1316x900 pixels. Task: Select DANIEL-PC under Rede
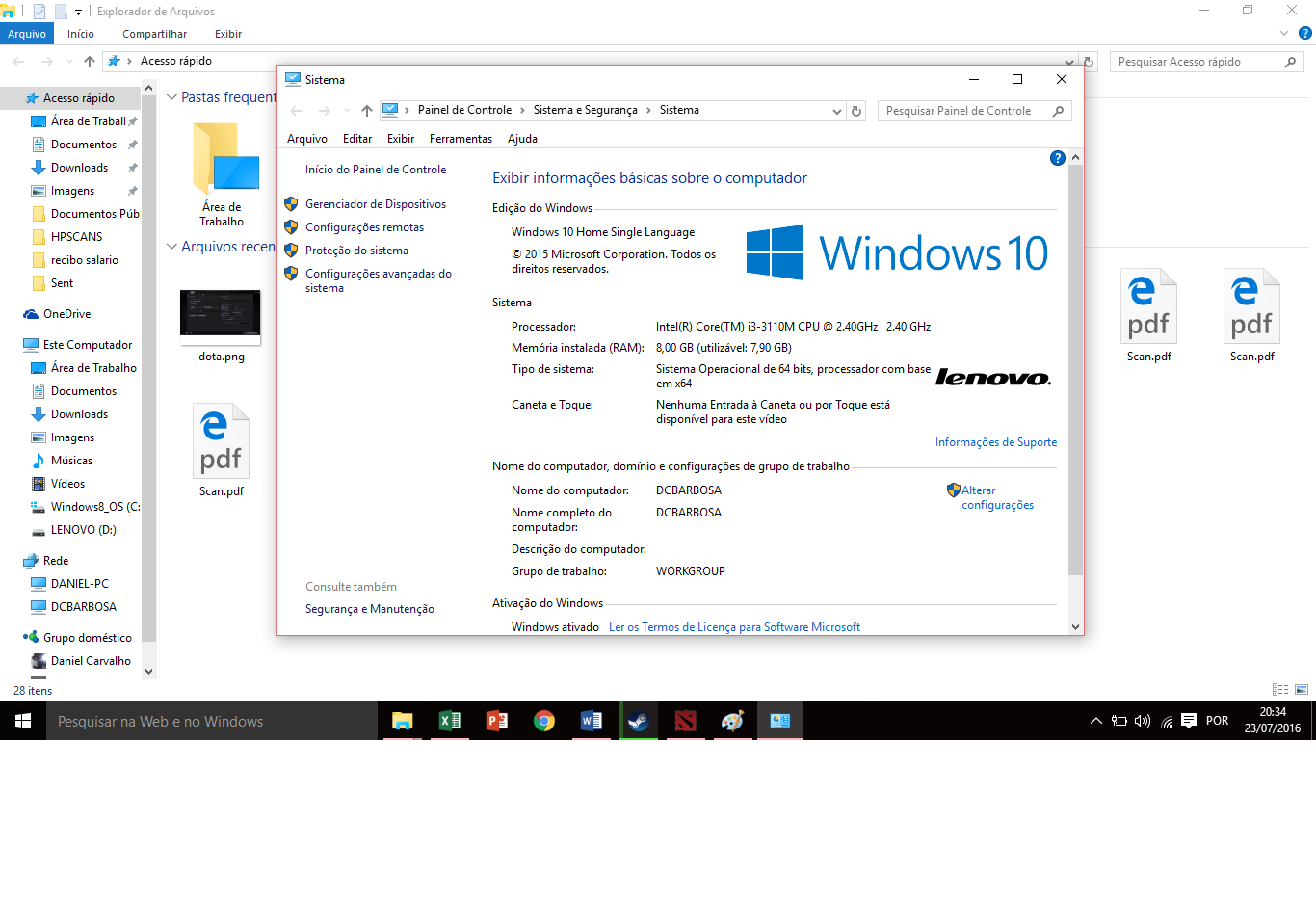(x=80, y=584)
